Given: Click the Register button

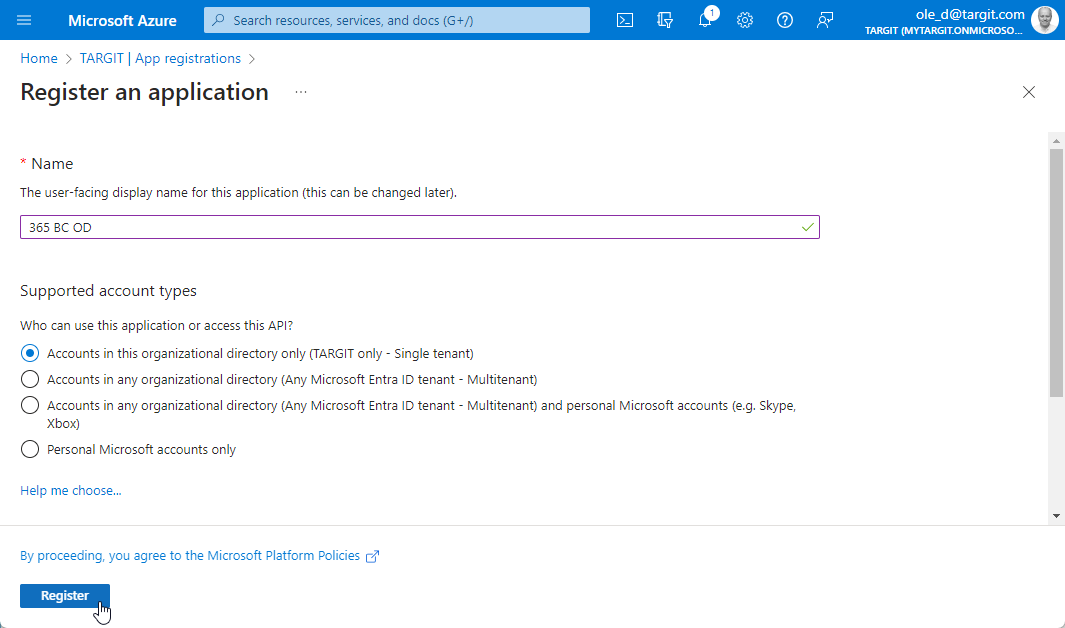Looking at the screenshot, I should pos(65,595).
